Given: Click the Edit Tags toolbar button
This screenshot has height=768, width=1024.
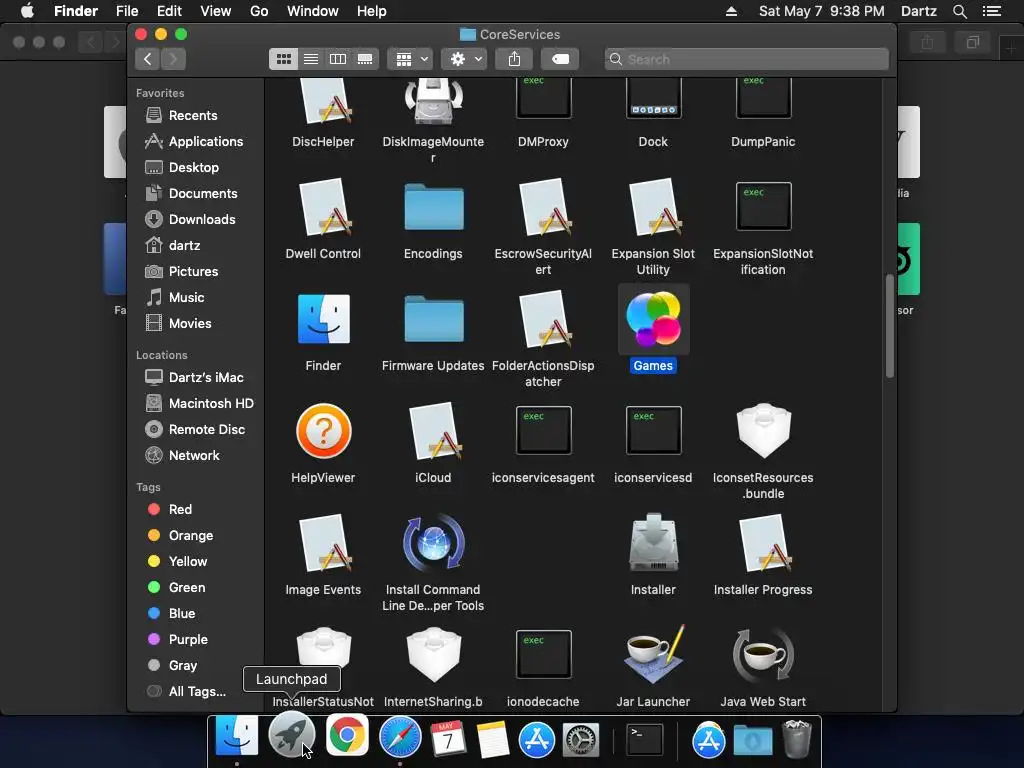Looking at the screenshot, I should pyautogui.click(x=560, y=59).
